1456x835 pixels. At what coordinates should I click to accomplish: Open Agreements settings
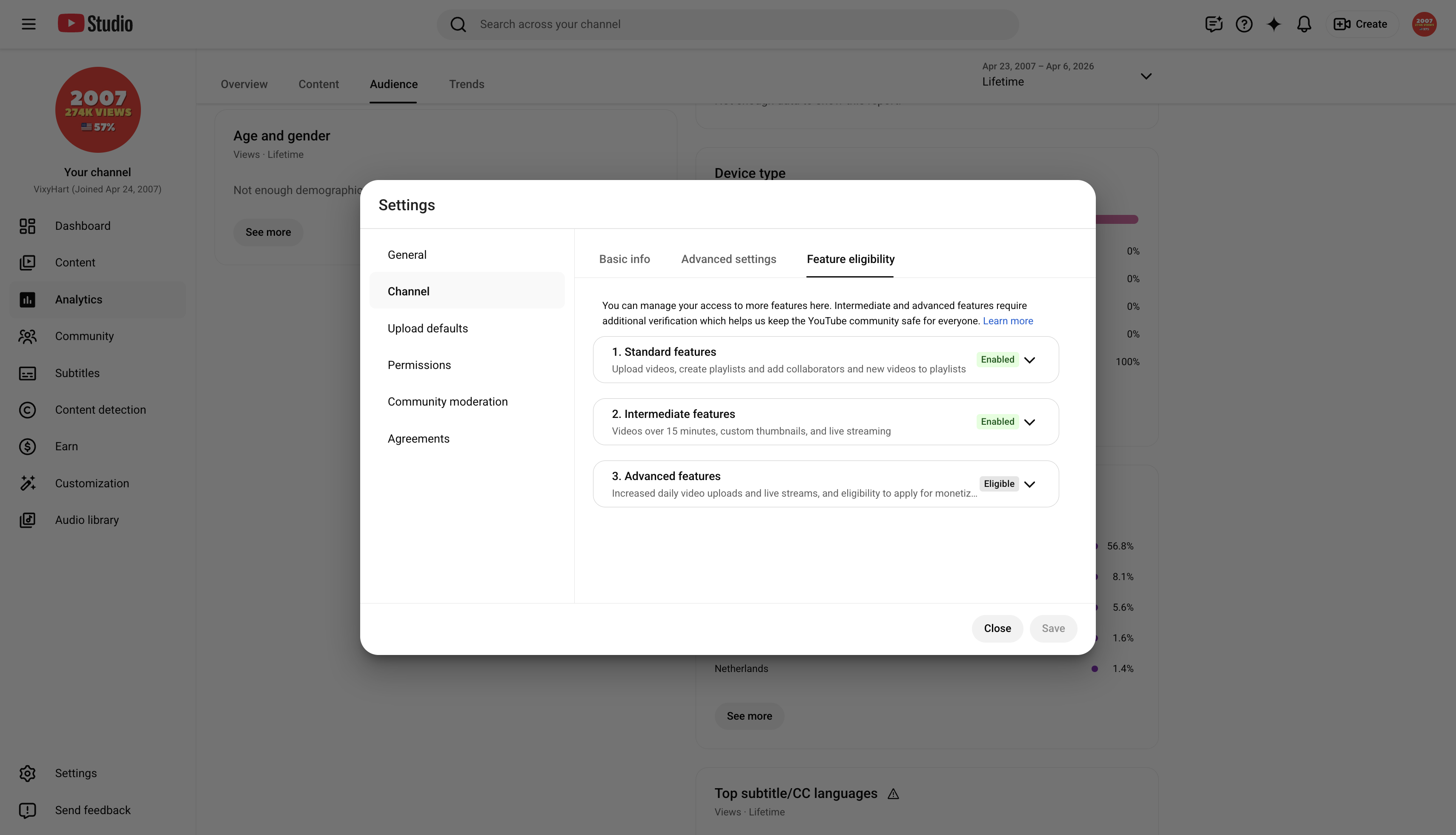click(x=467, y=439)
